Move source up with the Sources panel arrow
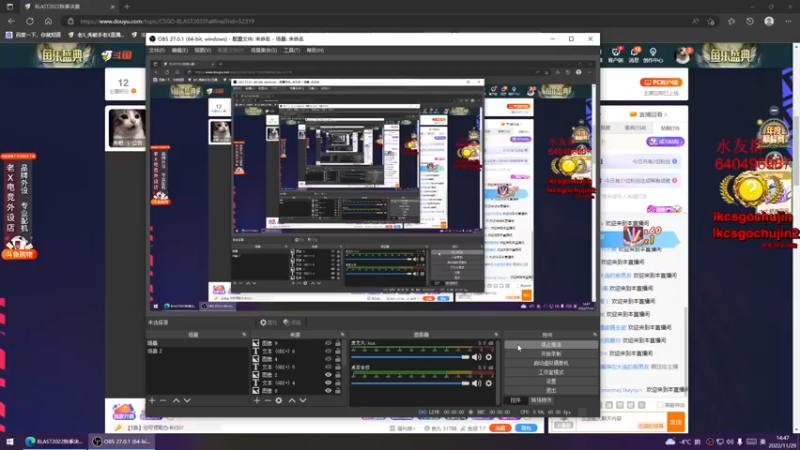The image size is (800, 450). [292, 401]
